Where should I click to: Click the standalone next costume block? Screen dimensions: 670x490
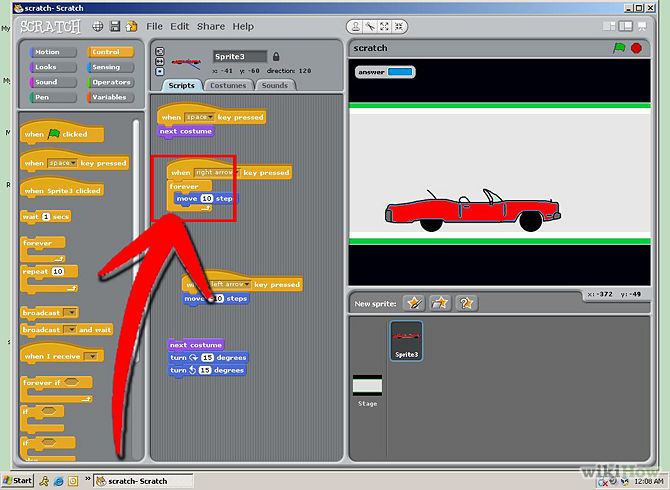196,345
